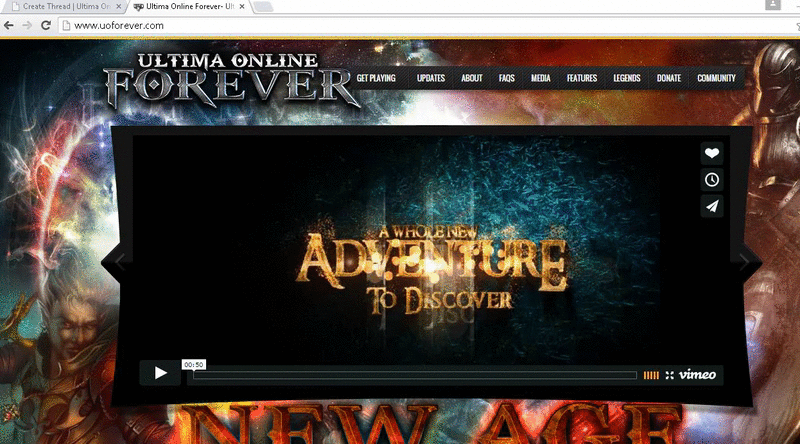800x444 pixels.
Task: Open the Updates menu item
Action: point(431,78)
